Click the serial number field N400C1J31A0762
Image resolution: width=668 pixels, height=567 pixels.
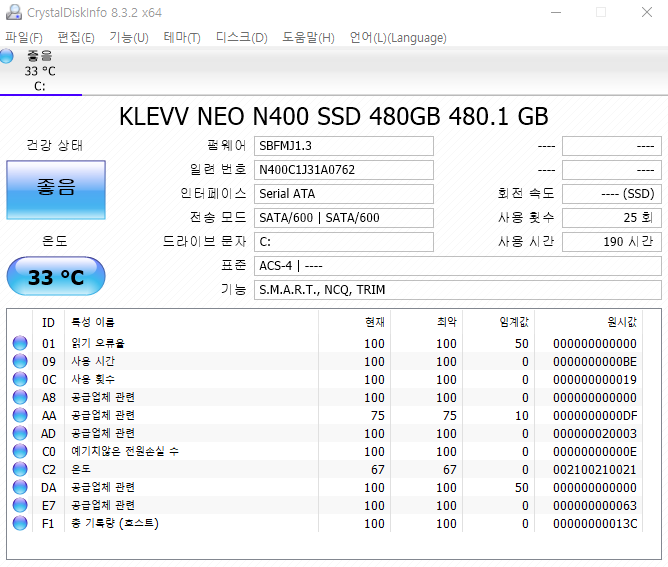[344, 170]
